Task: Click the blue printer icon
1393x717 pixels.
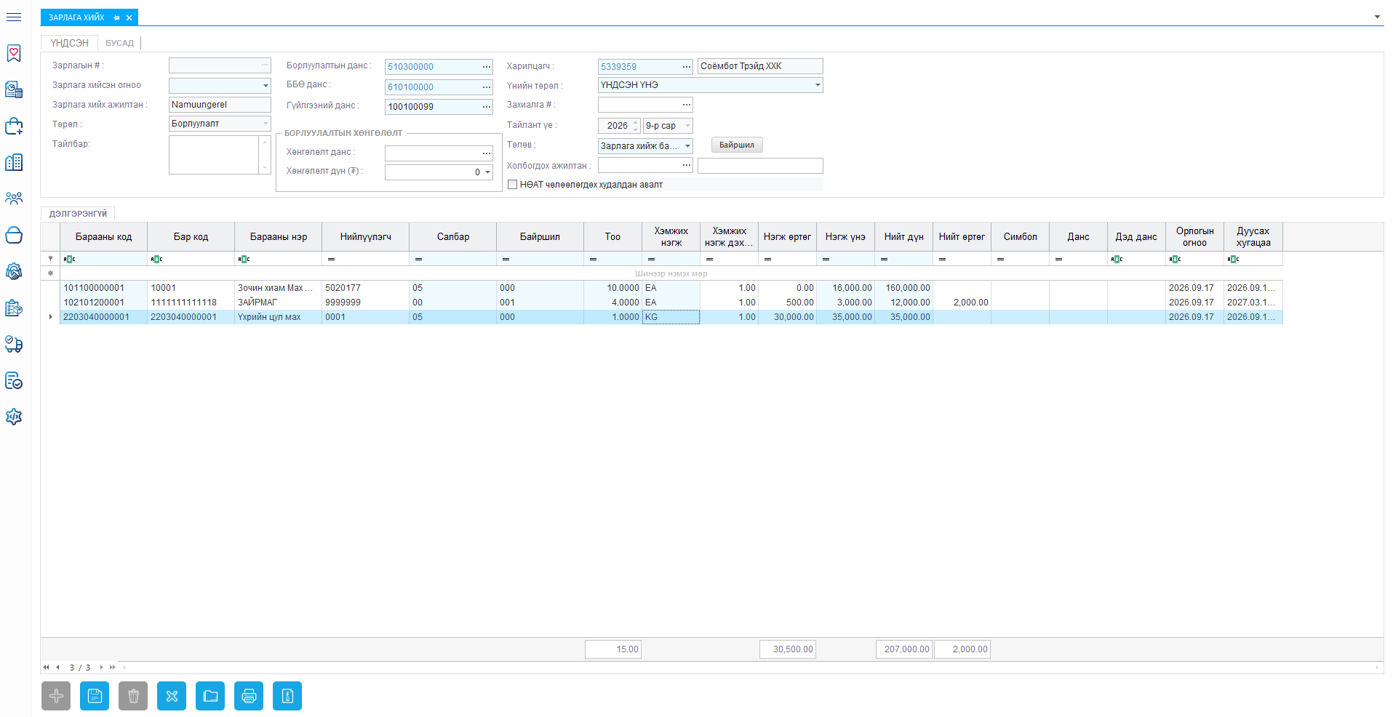Action: click(249, 696)
